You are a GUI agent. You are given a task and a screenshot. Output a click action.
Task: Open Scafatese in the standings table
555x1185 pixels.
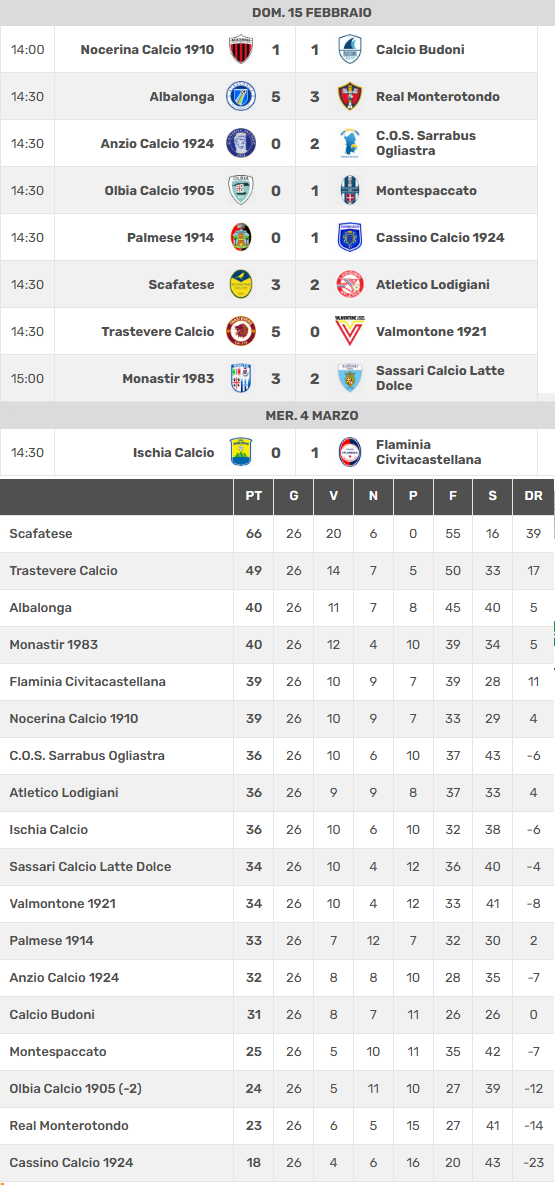(x=41, y=534)
